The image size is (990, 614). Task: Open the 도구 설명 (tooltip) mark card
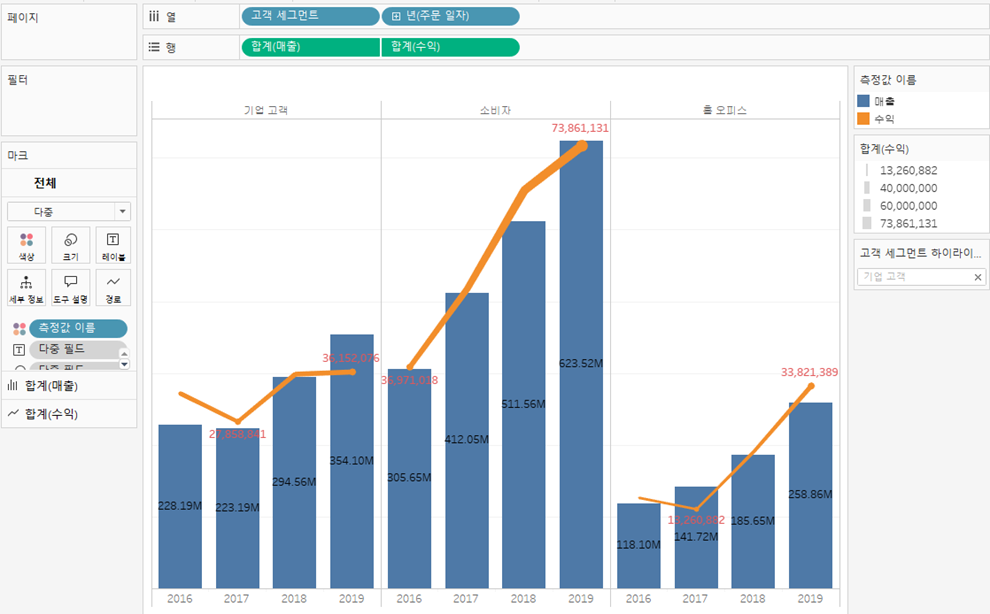(x=70, y=287)
